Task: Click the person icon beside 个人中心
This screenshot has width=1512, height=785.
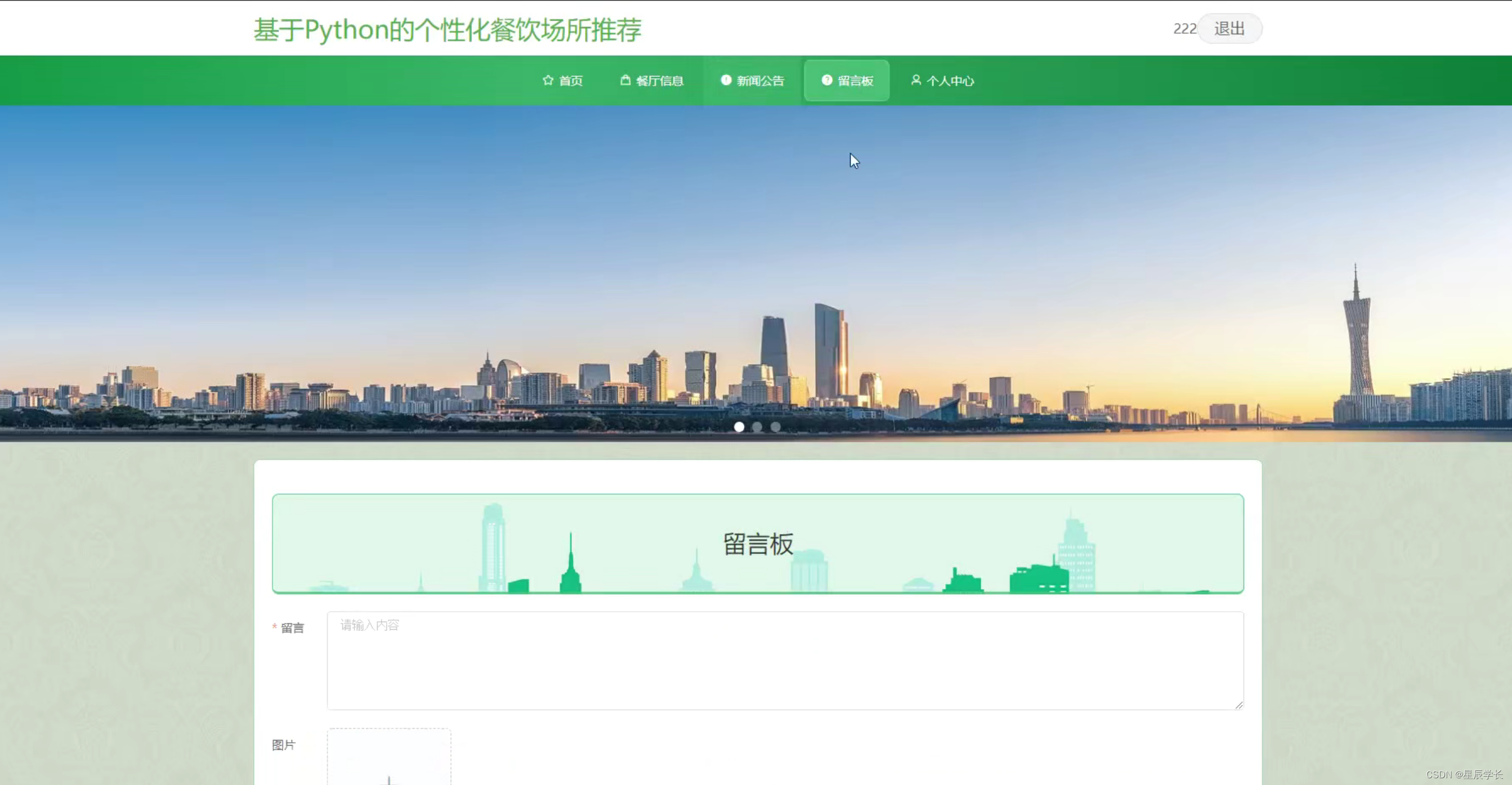Action: click(x=916, y=80)
